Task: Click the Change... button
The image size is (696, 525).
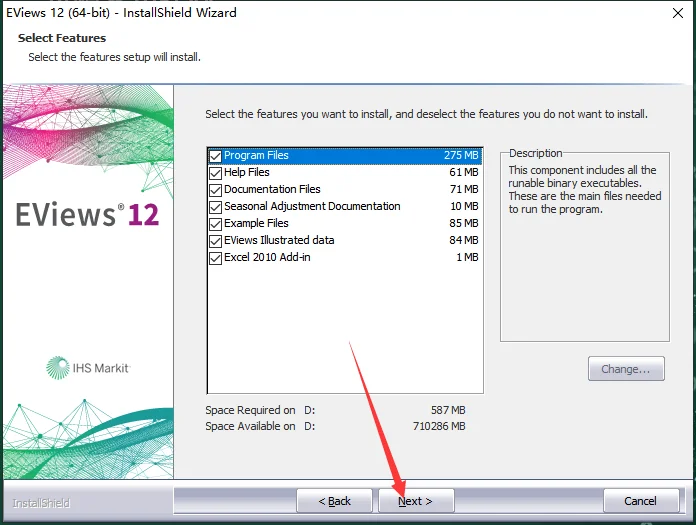Action: (626, 369)
